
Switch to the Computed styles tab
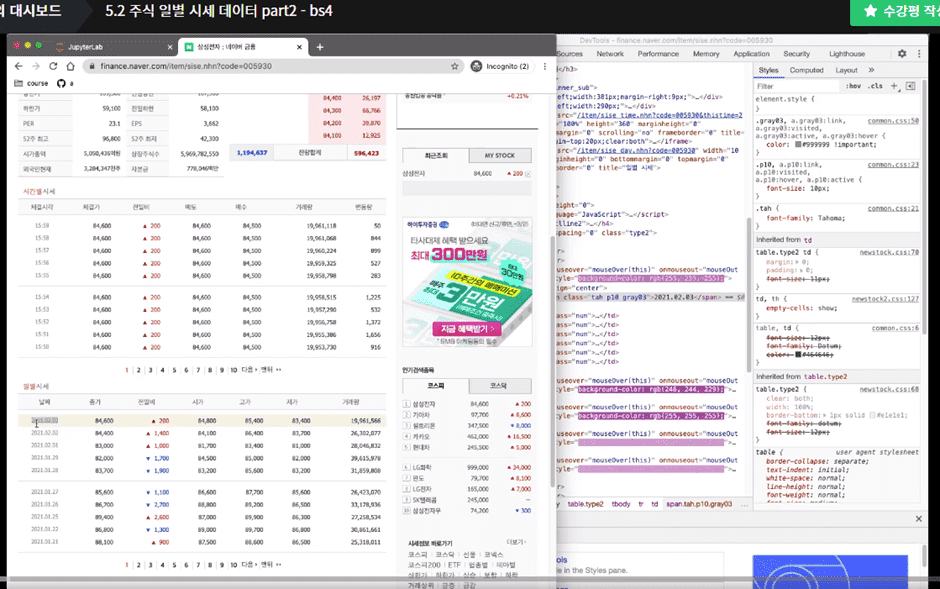(806, 70)
